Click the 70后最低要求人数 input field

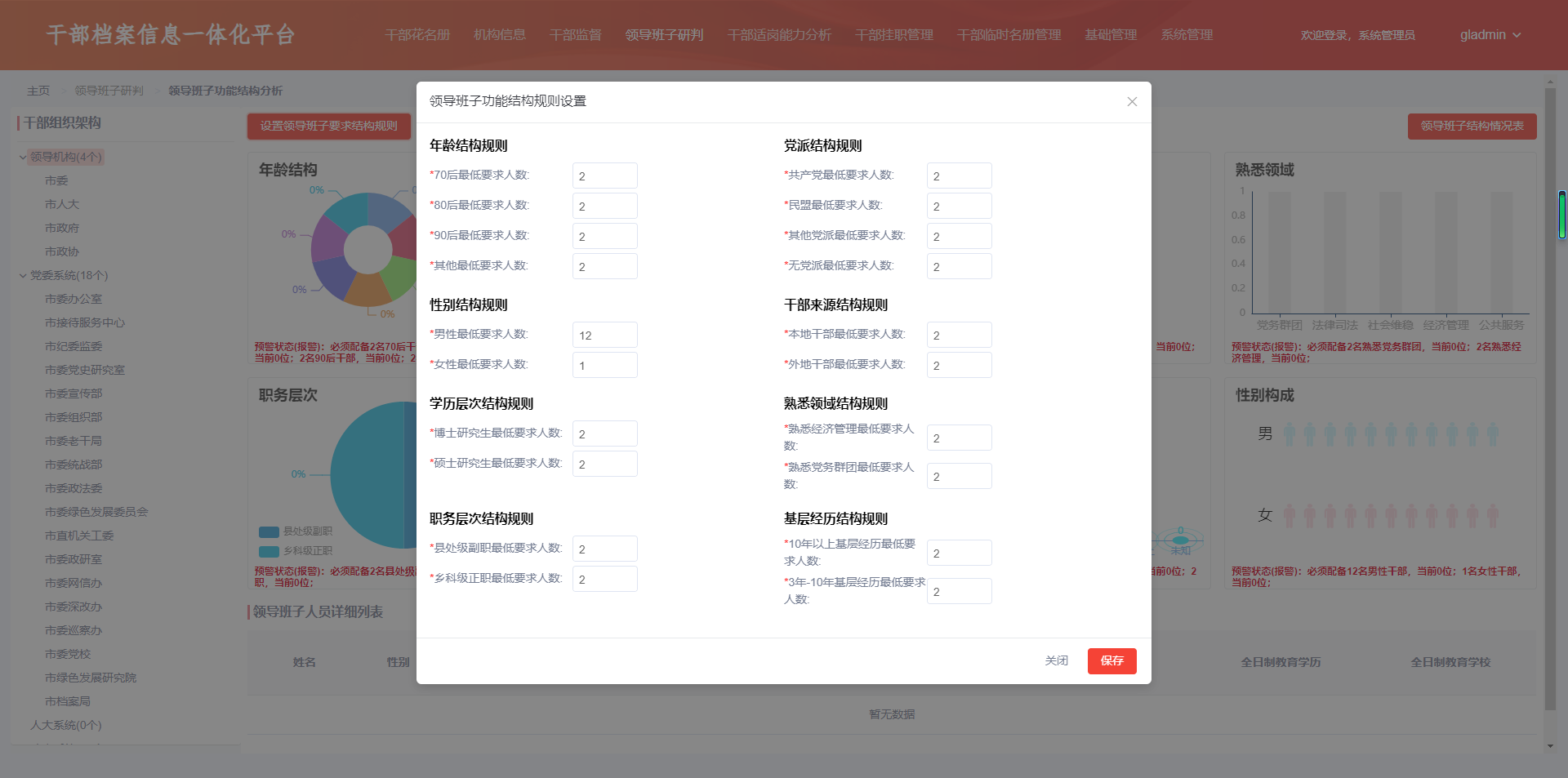tap(604, 176)
